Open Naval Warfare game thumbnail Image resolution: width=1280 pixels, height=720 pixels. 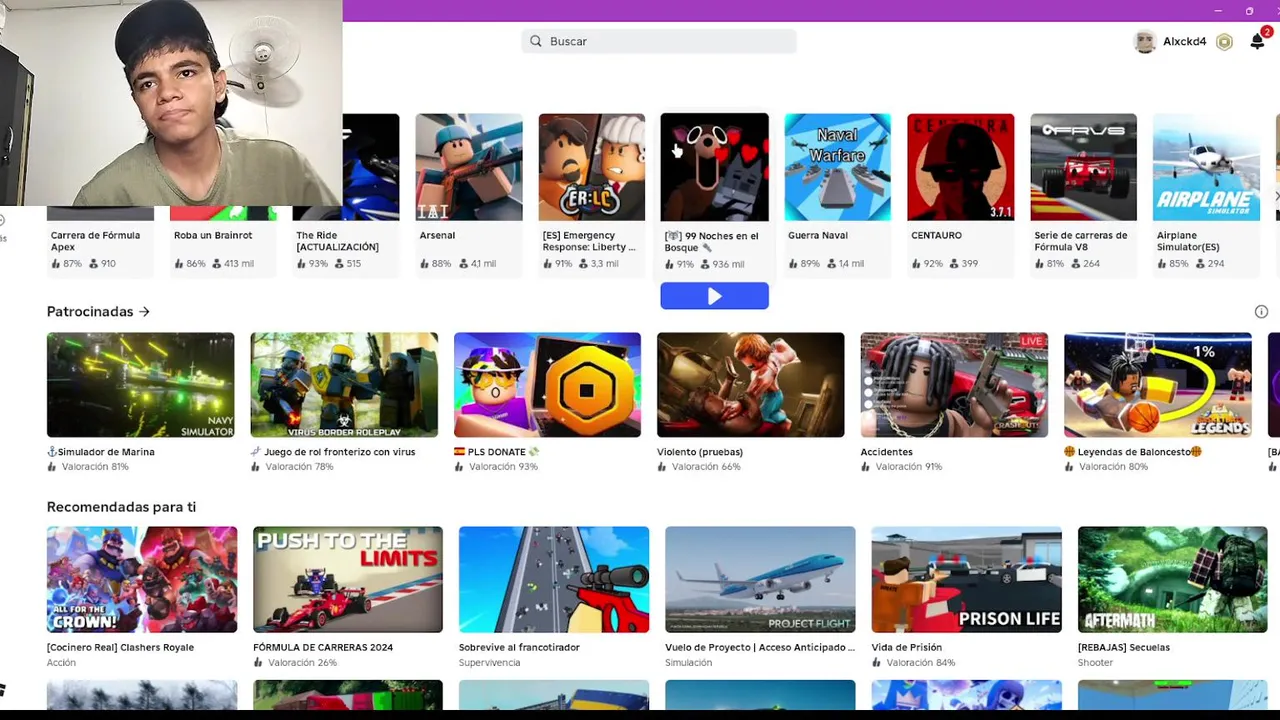pos(838,167)
